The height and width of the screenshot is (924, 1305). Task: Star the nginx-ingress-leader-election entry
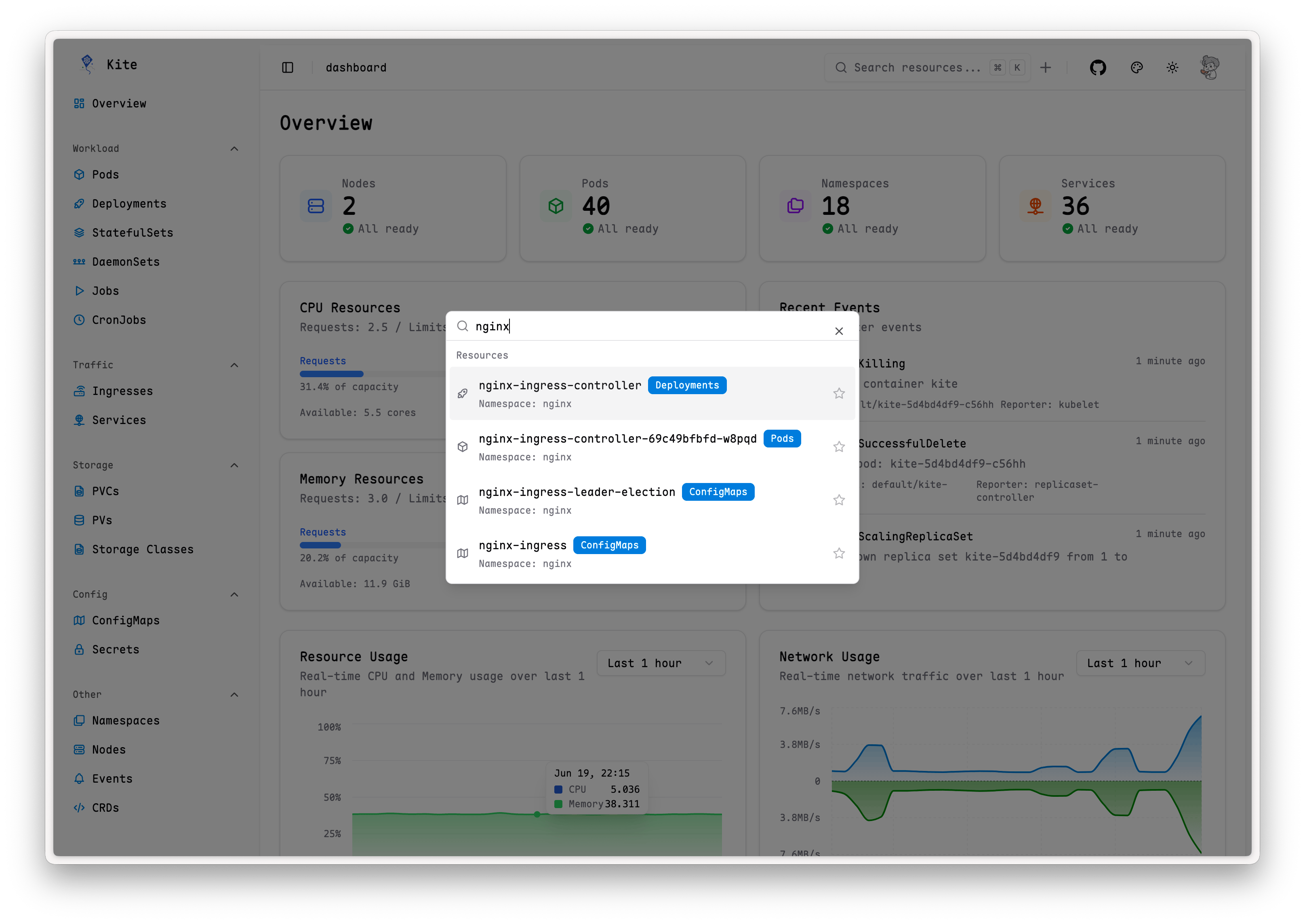(x=838, y=500)
